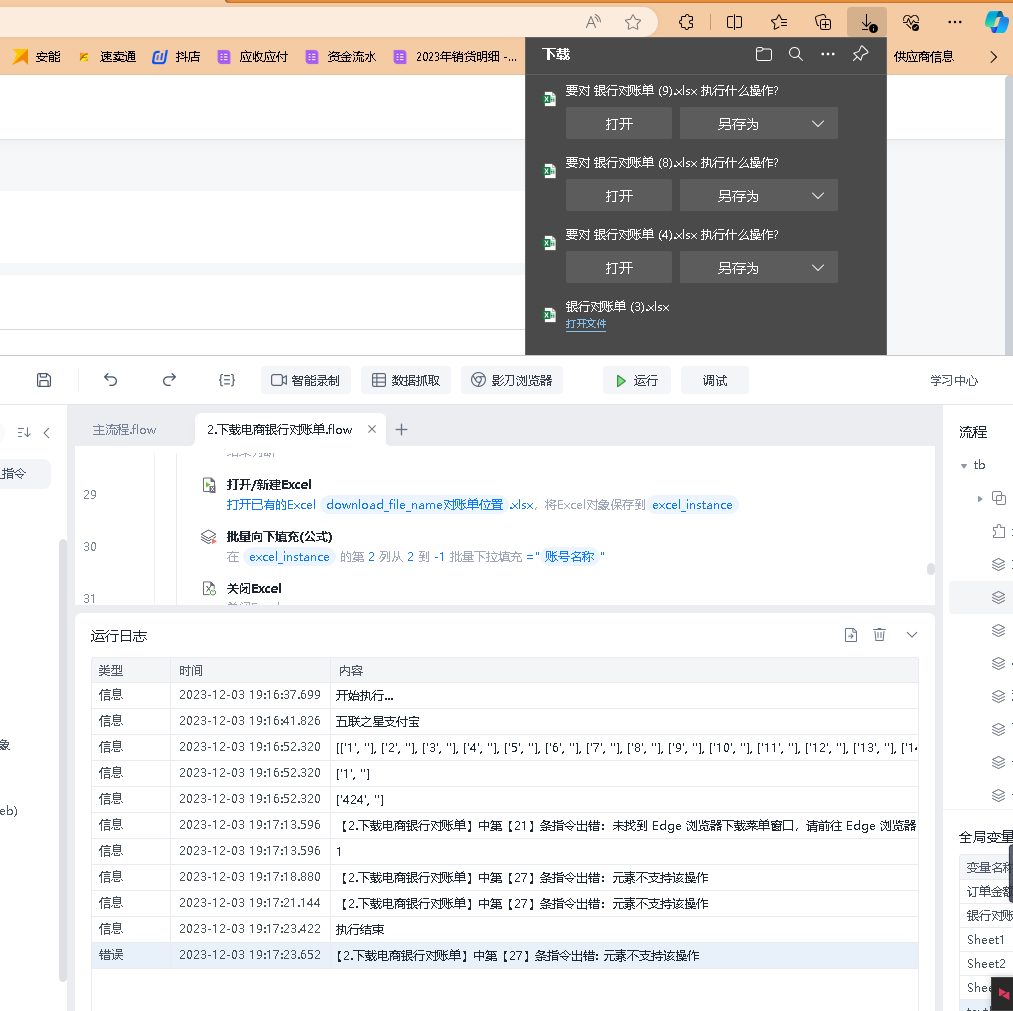Click the undo arrow in the toolbar

tap(111, 380)
